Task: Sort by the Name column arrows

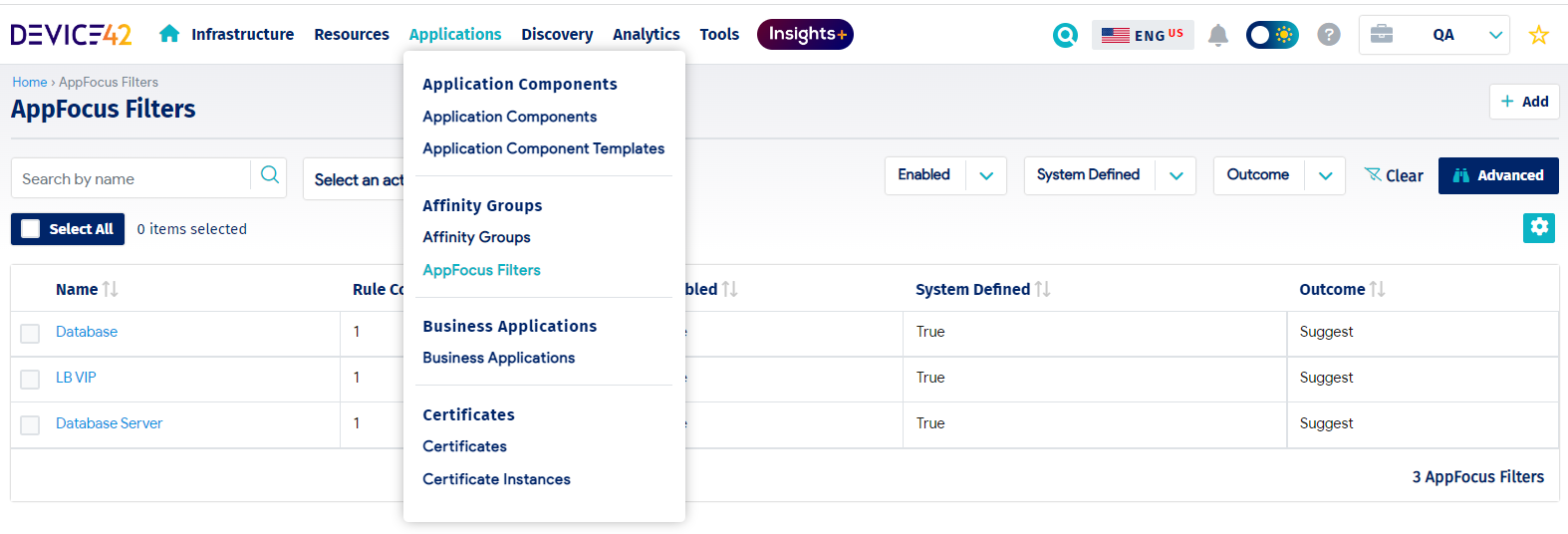Action: 111,289
